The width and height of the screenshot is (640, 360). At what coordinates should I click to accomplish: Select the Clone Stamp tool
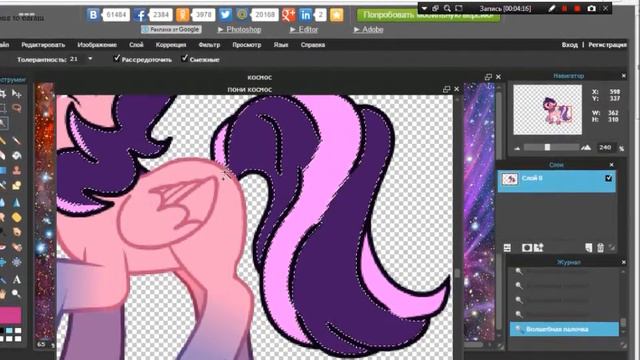(x=16, y=171)
